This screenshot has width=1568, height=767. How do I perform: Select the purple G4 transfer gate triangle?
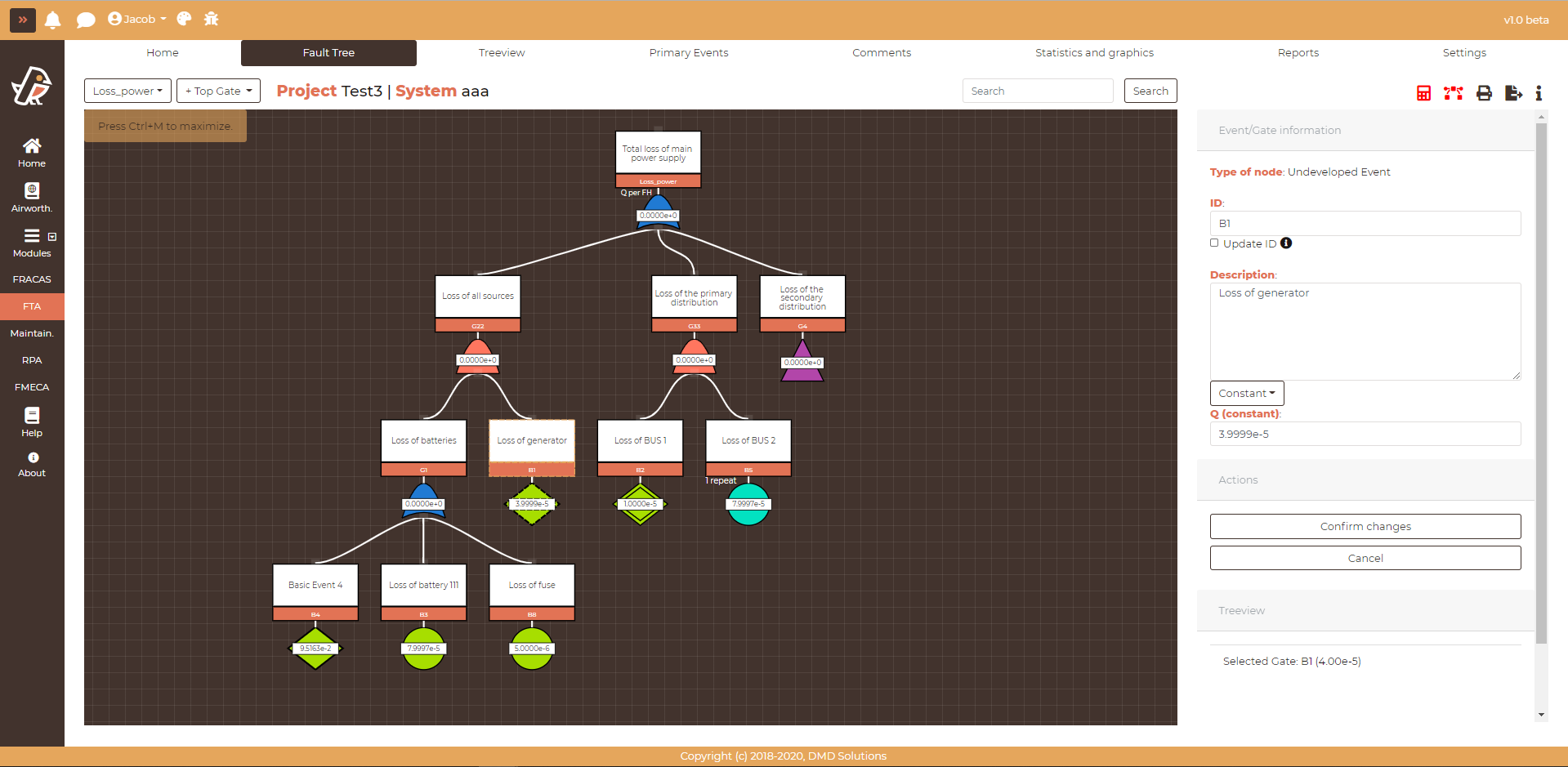pos(802,364)
